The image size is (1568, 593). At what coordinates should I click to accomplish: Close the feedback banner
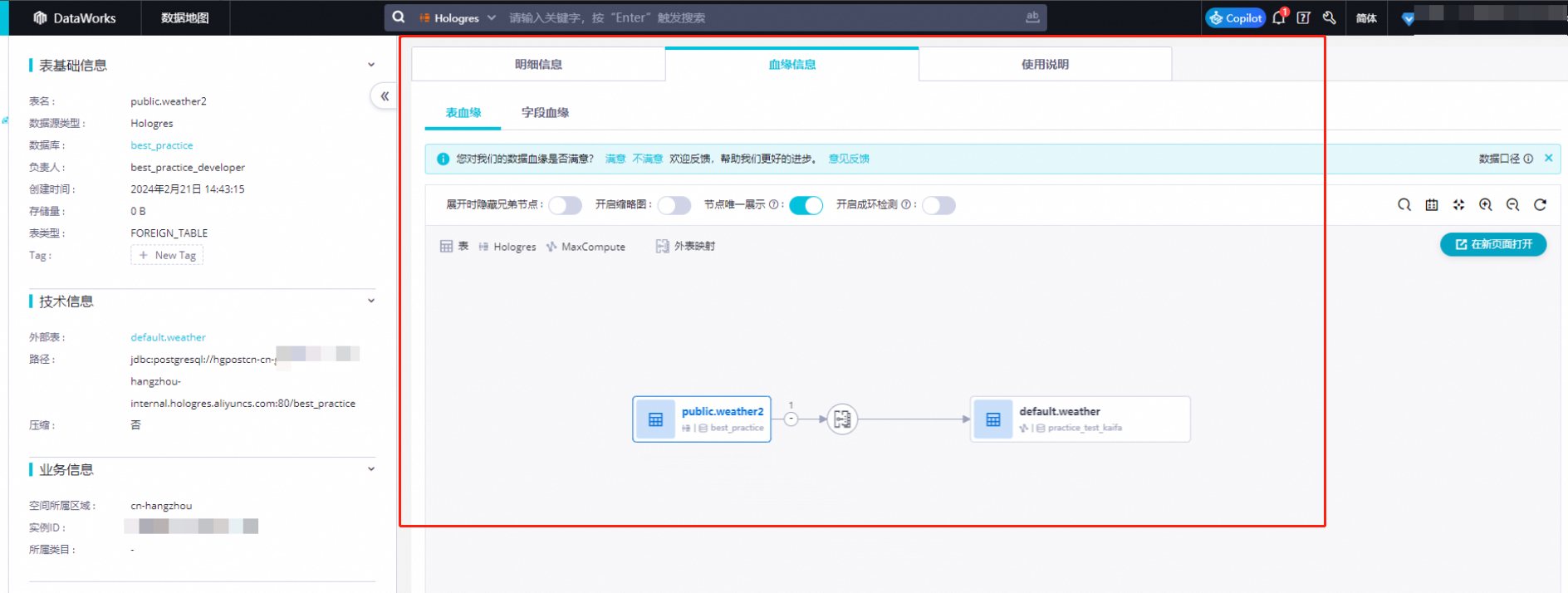(1549, 158)
